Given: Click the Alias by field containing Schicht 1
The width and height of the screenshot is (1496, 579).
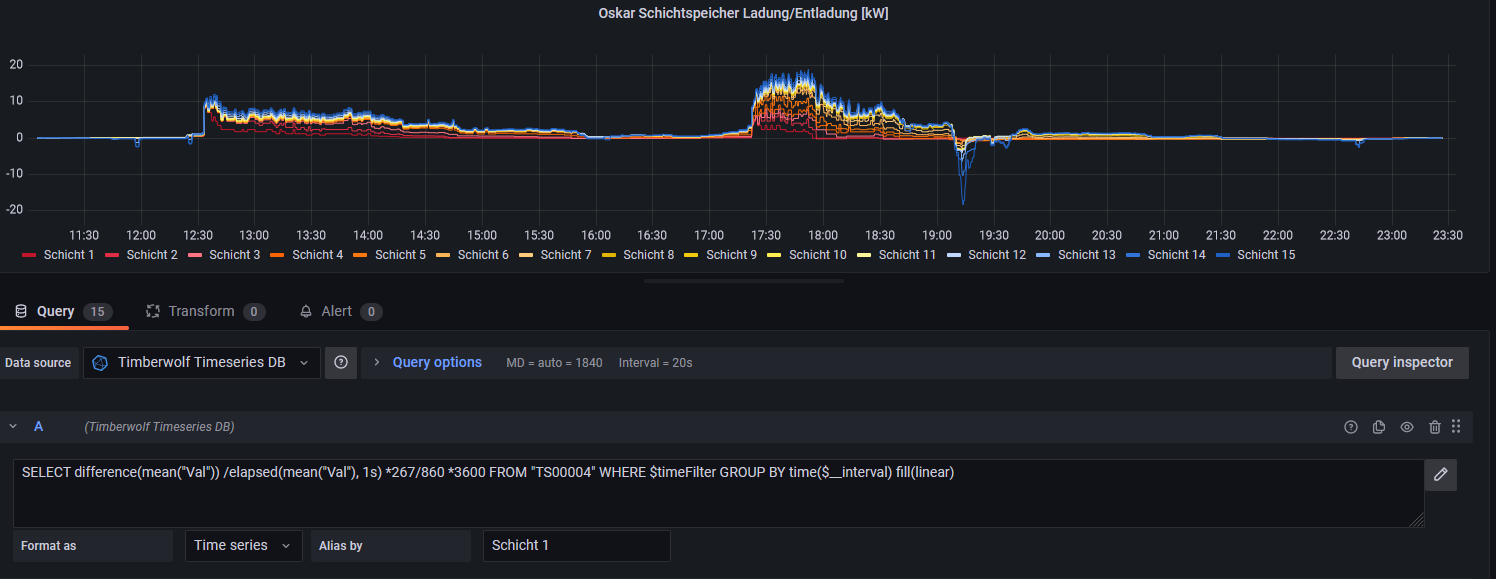Looking at the screenshot, I should point(576,546).
